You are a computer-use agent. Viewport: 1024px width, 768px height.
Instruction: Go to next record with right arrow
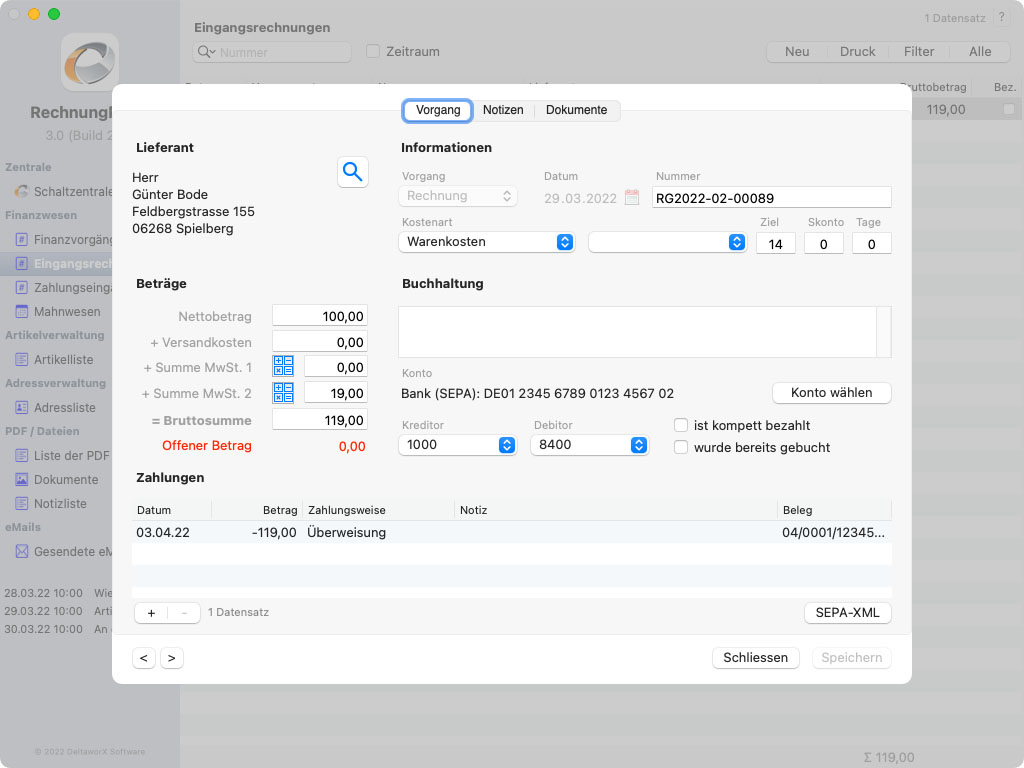pos(171,658)
